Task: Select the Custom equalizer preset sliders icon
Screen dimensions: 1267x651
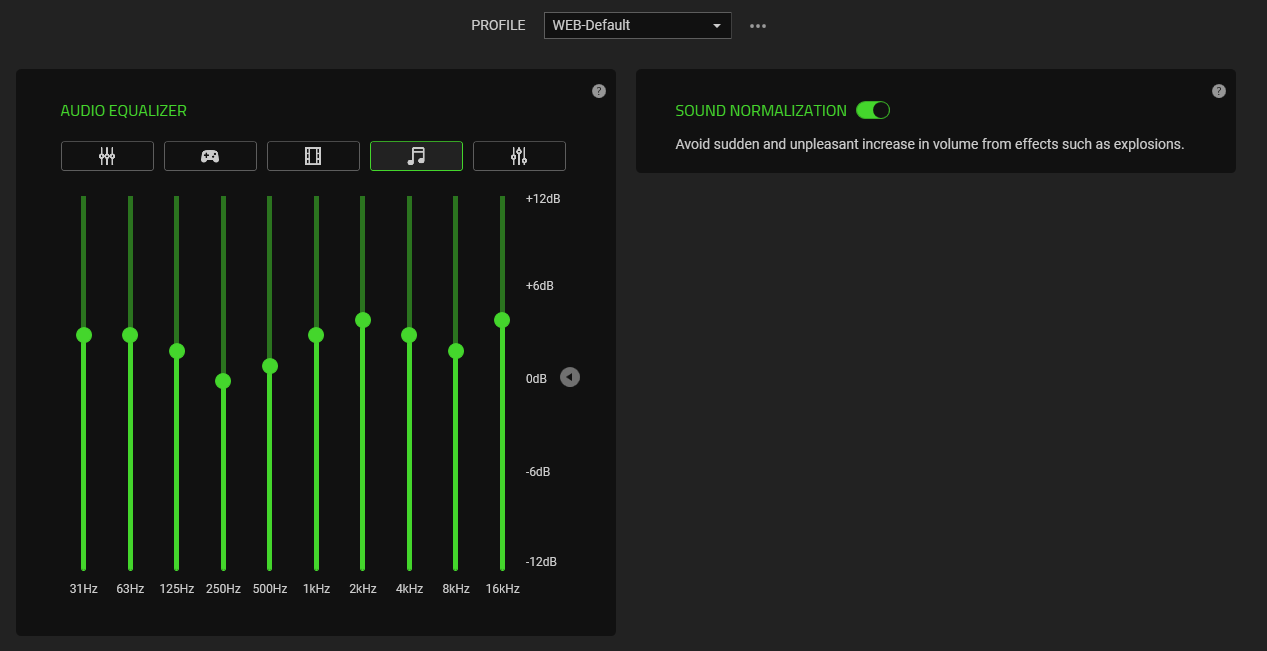Action: click(x=519, y=156)
